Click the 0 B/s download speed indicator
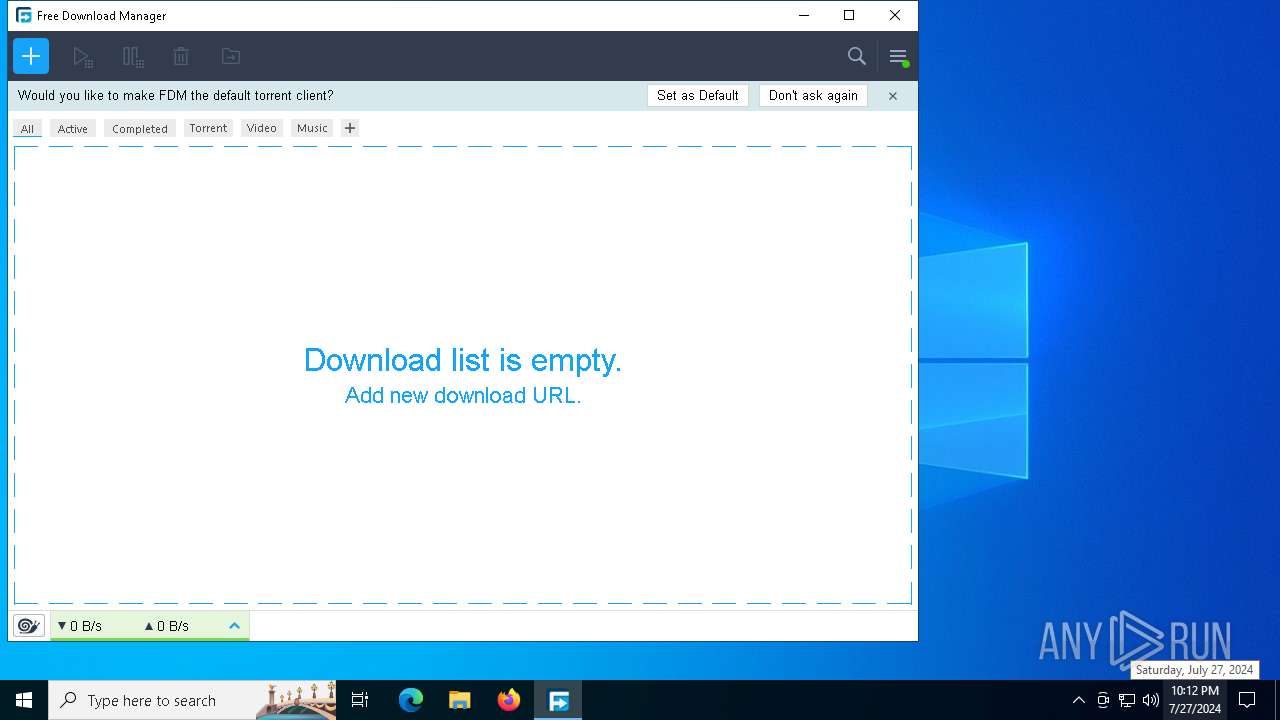The image size is (1280, 720). coord(79,626)
